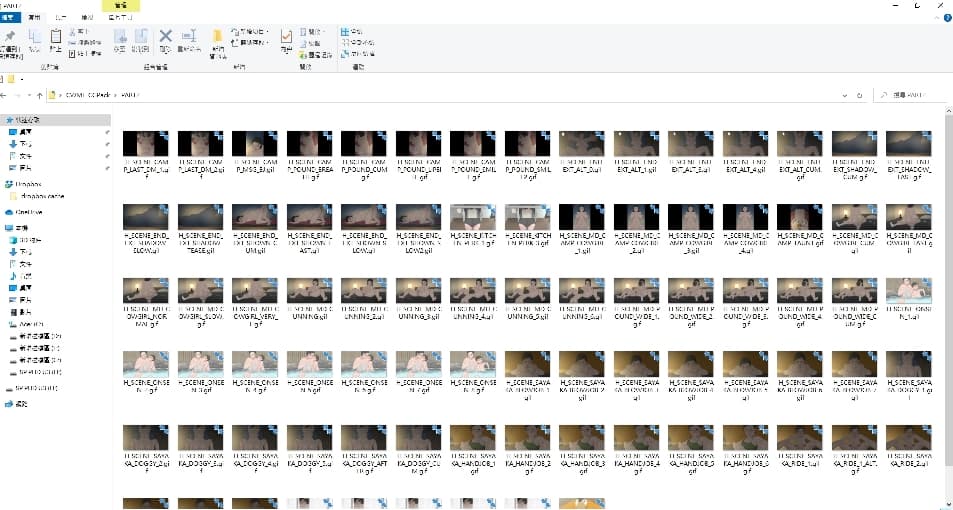Image resolution: width=953 pixels, height=510 pixels.
Task: Click the Paste shortcut command
Action: tap(86, 53)
